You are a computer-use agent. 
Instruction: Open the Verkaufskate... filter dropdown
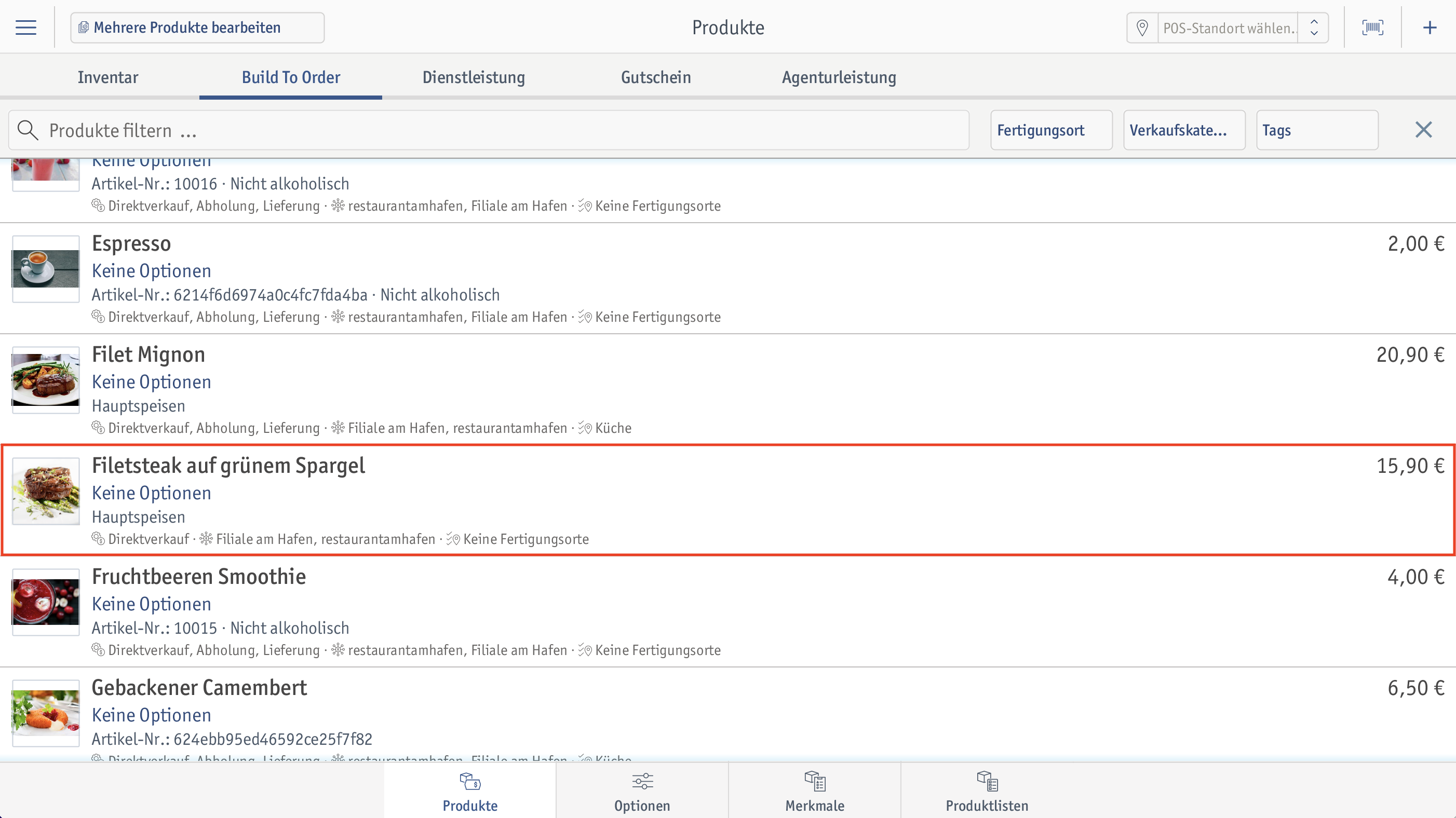point(1184,130)
